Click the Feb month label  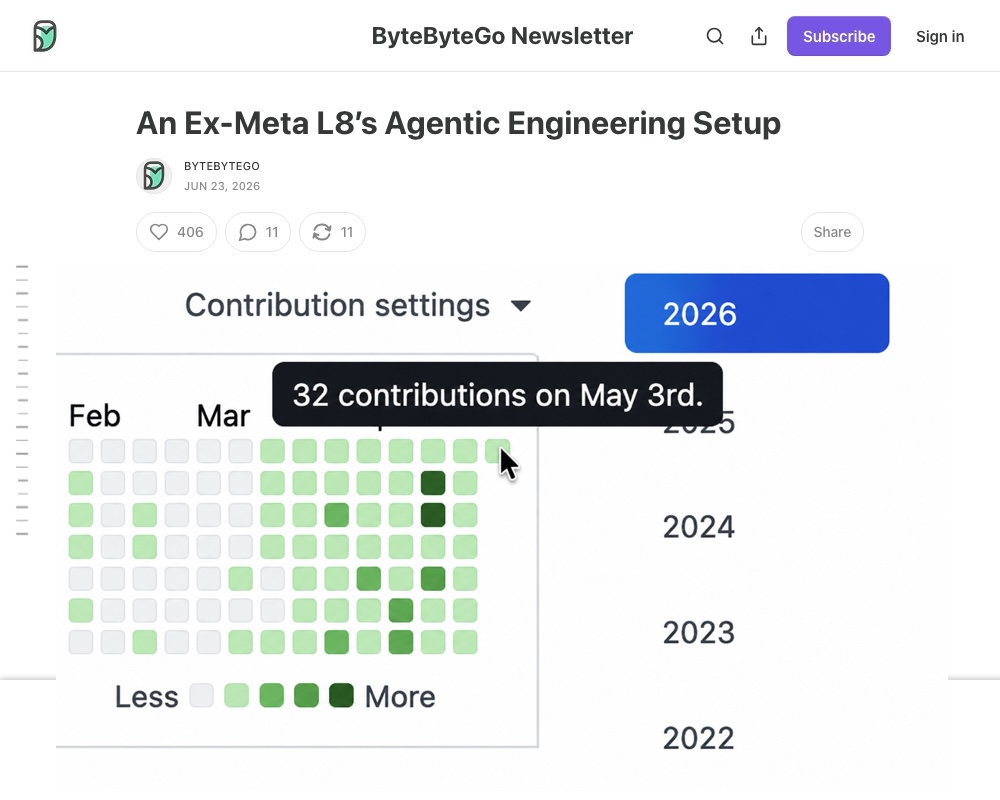coord(94,416)
